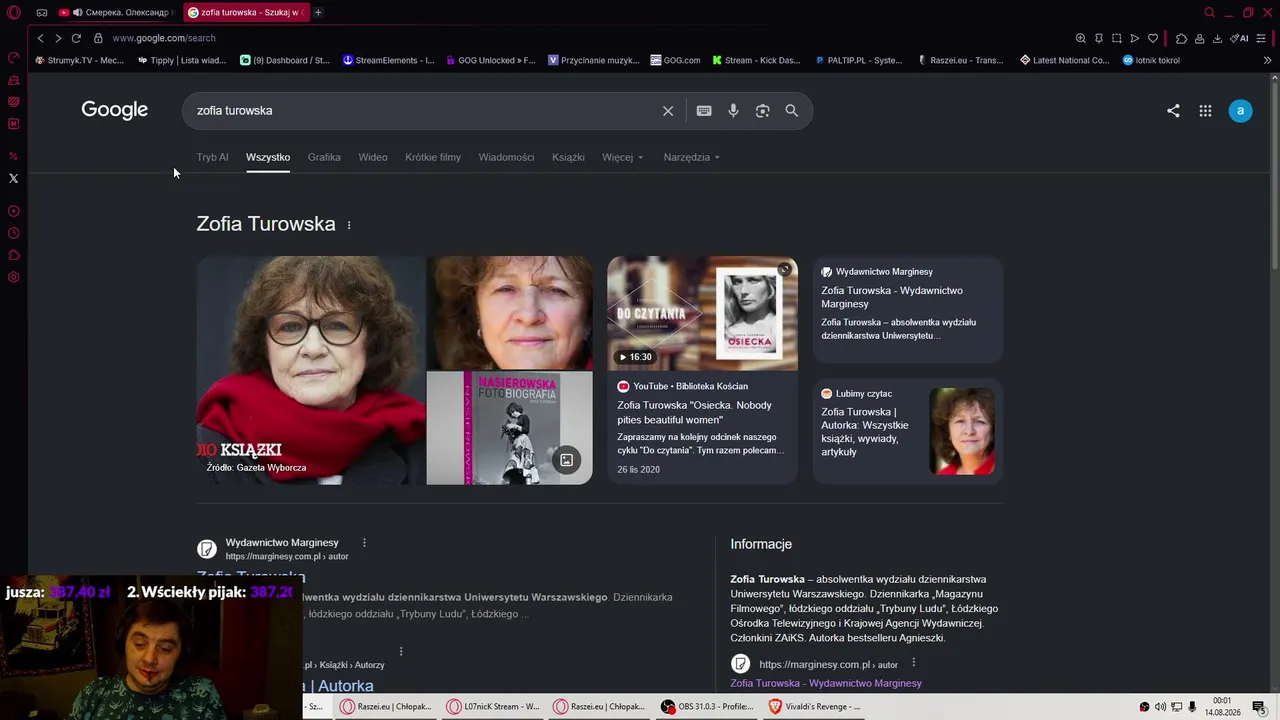Image resolution: width=1280 pixels, height=720 pixels.
Task: Open the L07nicK Stream taskbar window
Action: click(x=493, y=707)
